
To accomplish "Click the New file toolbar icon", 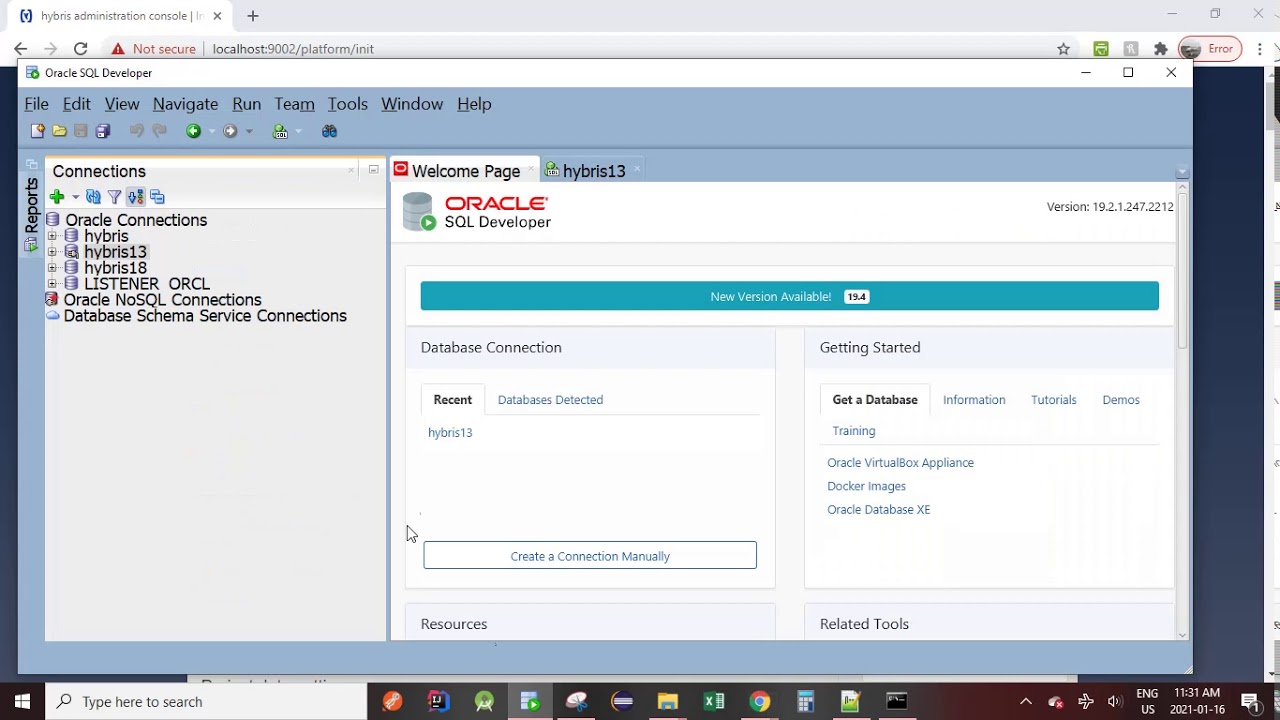I will (x=37, y=131).
